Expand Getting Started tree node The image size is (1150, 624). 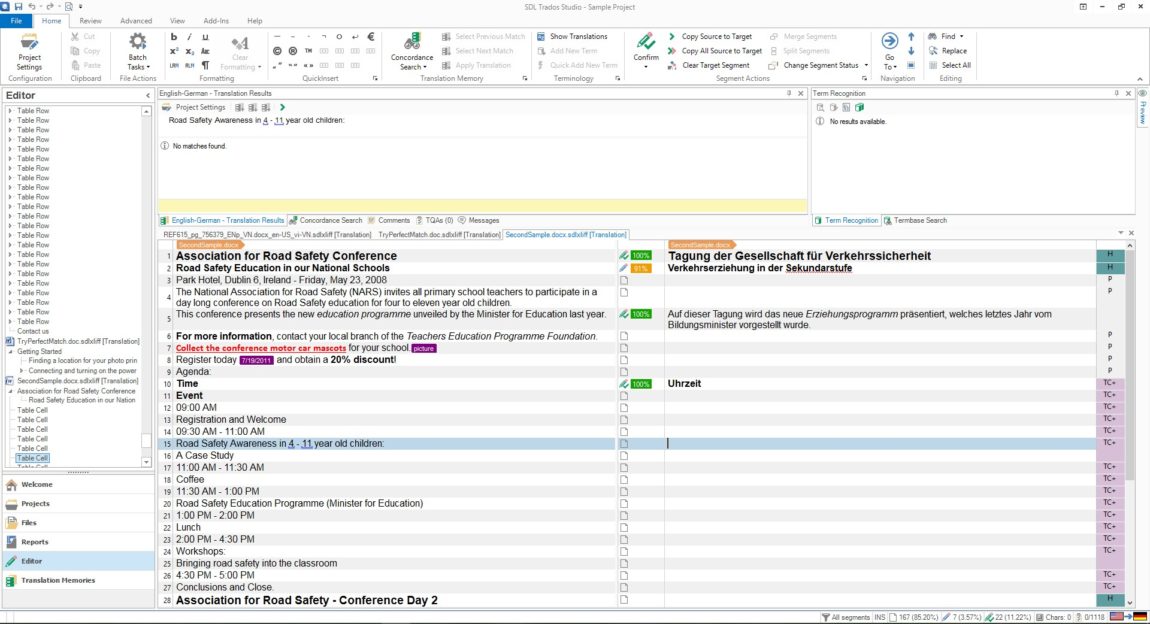11,351
